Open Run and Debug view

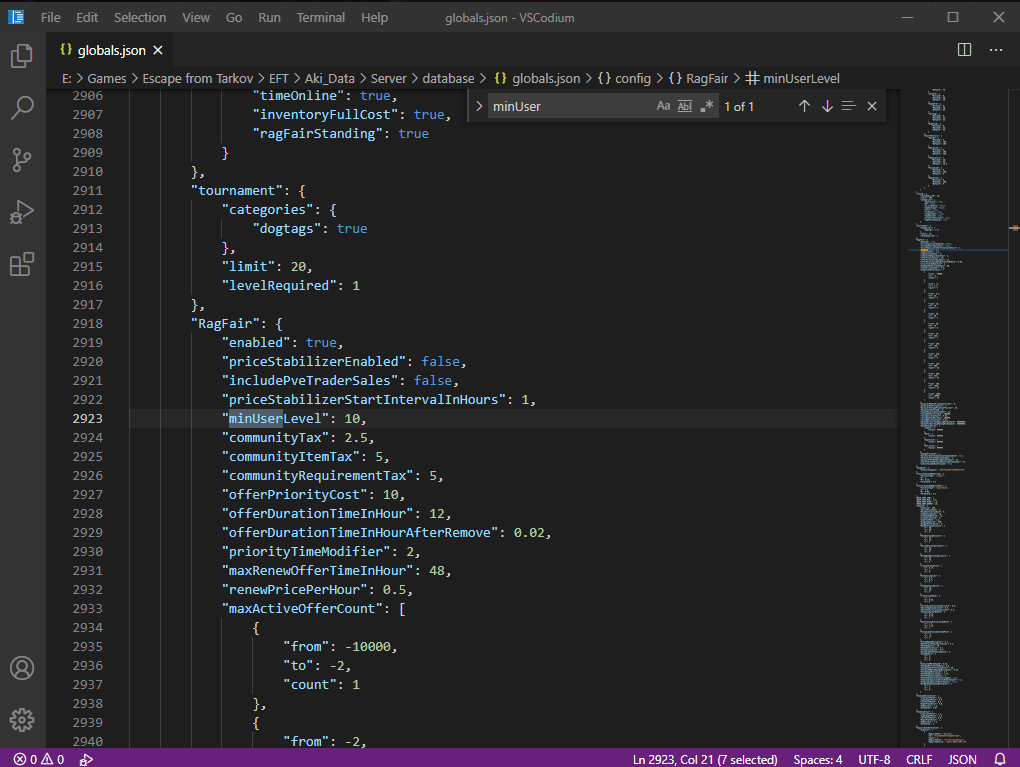22,212
